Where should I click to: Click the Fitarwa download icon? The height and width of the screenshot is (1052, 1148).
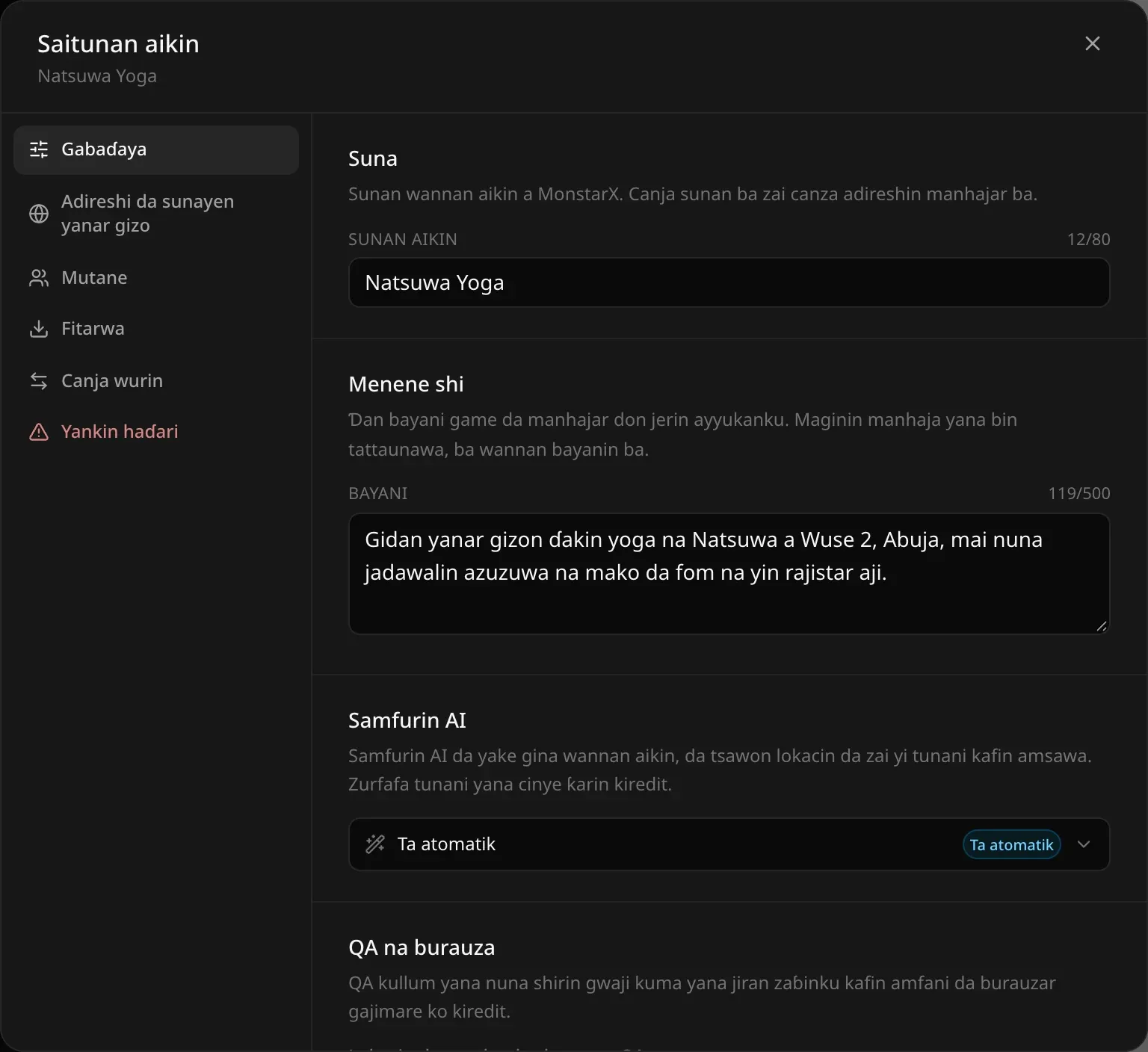[39, 329]
